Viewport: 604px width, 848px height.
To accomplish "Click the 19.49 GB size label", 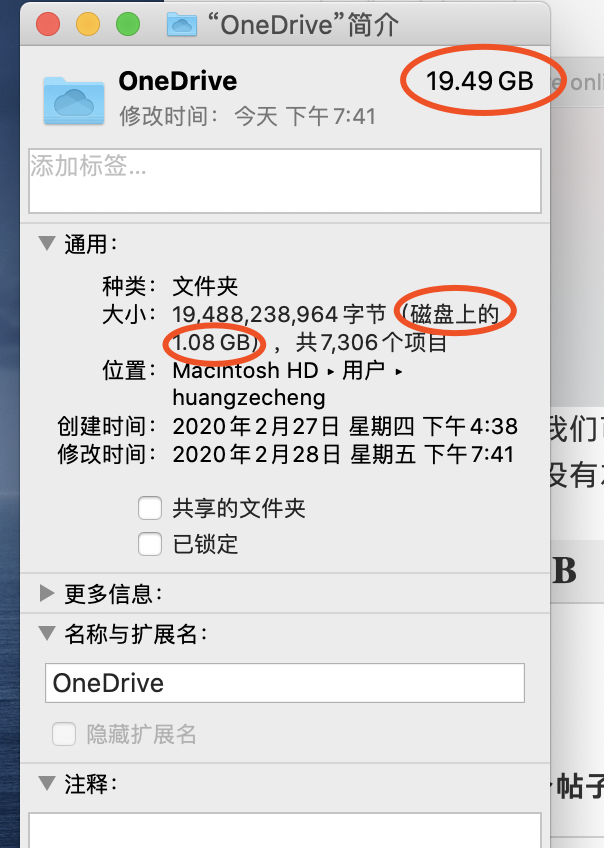I will click(x=479, y=81).
